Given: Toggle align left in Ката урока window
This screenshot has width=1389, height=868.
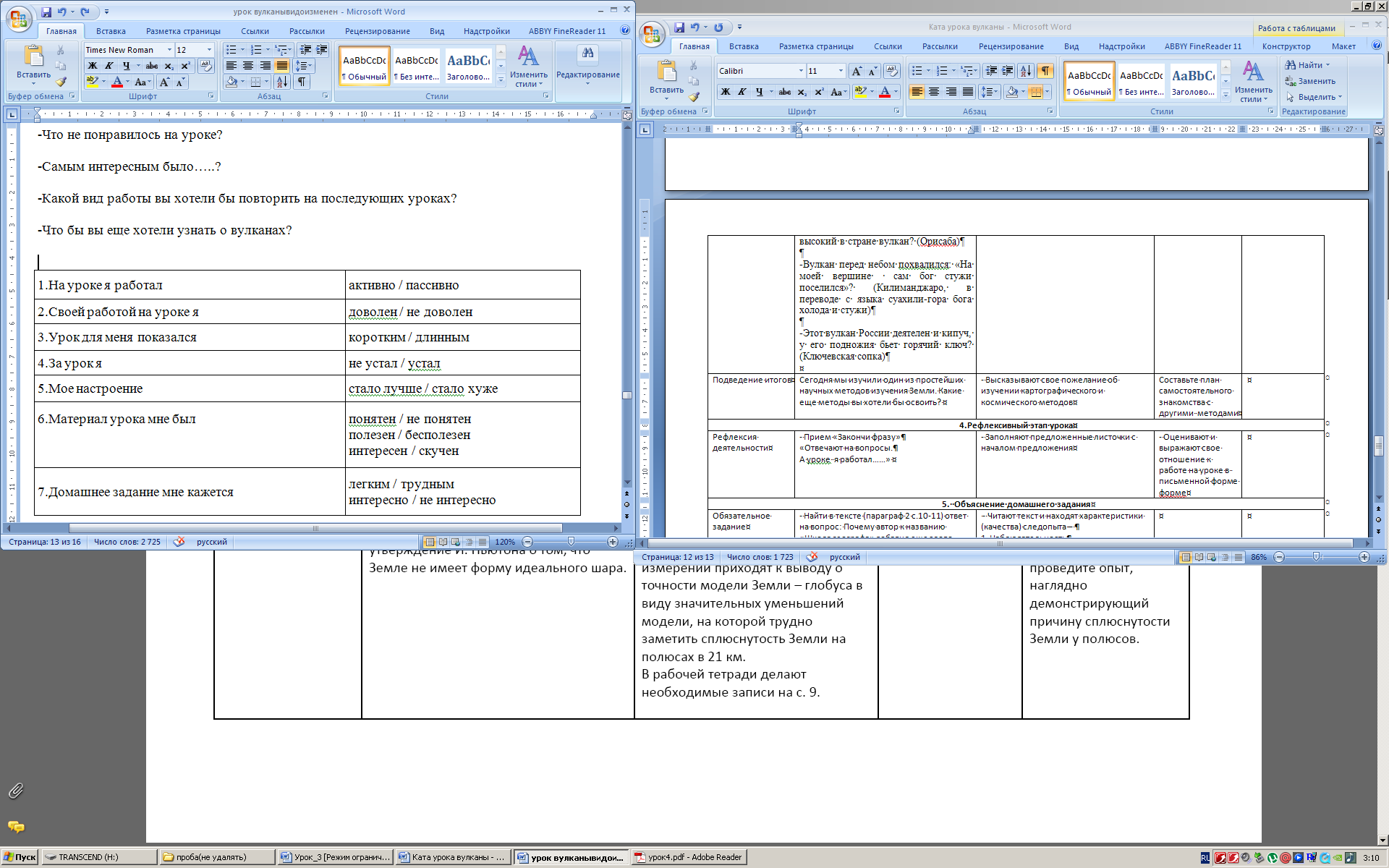Looking at the screenshot, I should 917,92.
